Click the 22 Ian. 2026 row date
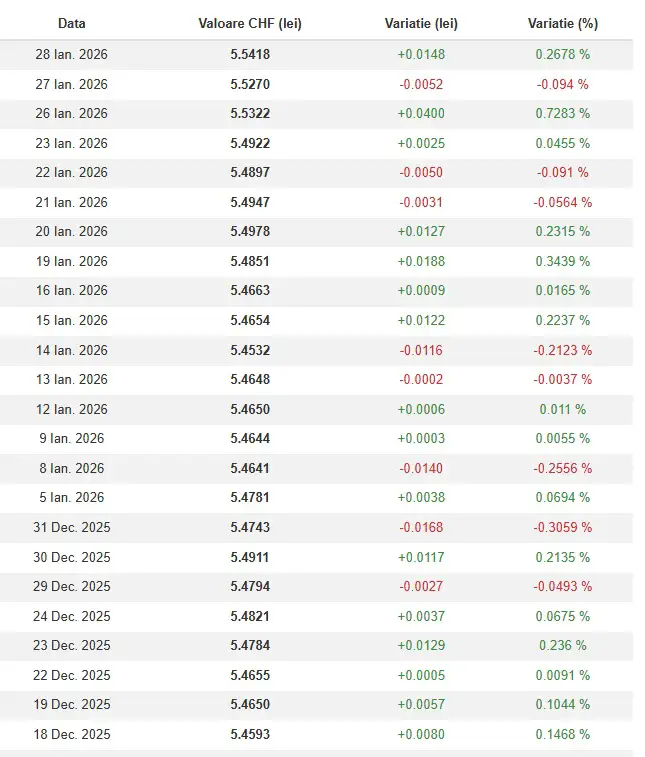 point(71,172)
